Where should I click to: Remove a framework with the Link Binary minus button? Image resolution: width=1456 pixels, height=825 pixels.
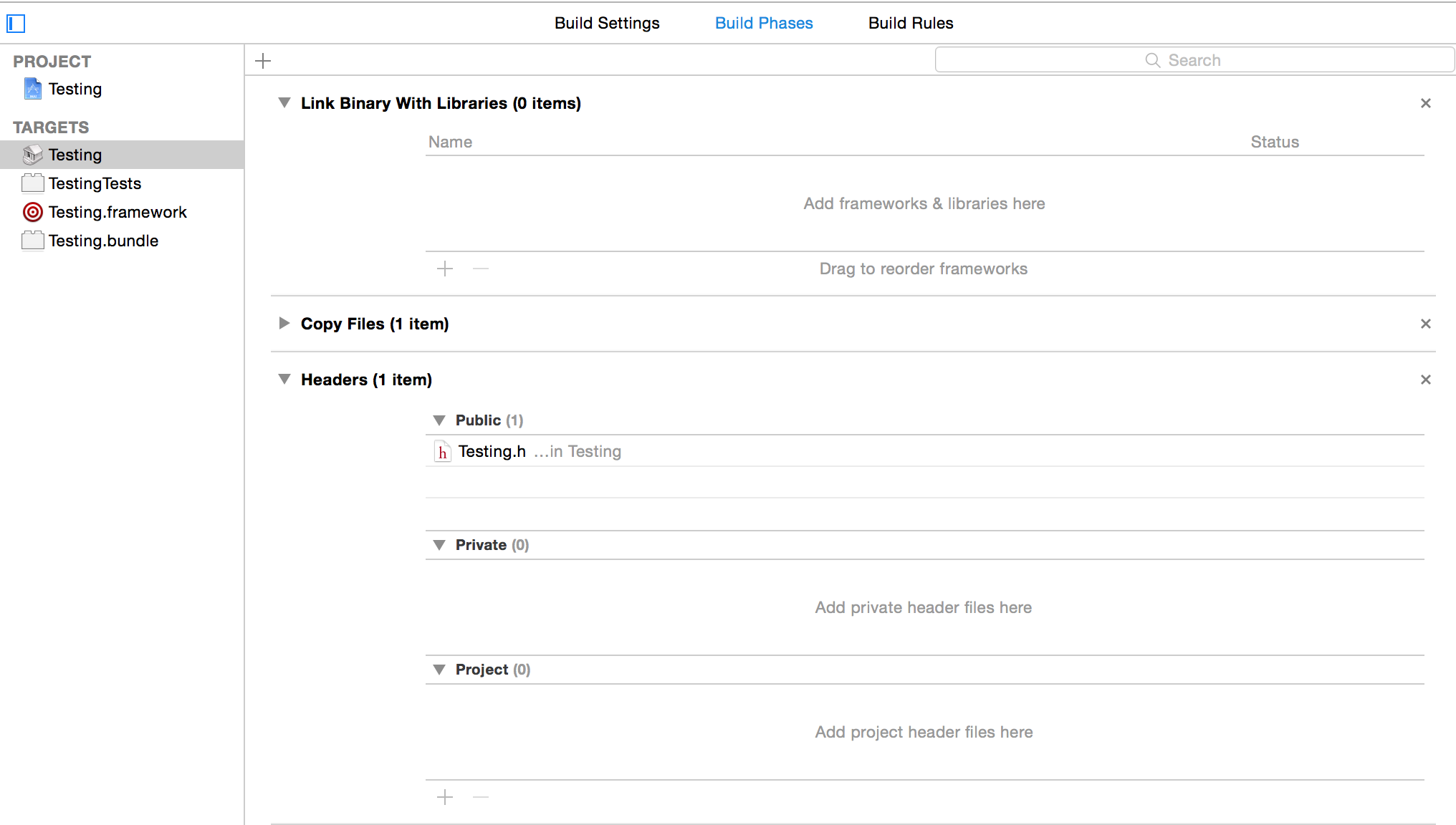(481, 269)
